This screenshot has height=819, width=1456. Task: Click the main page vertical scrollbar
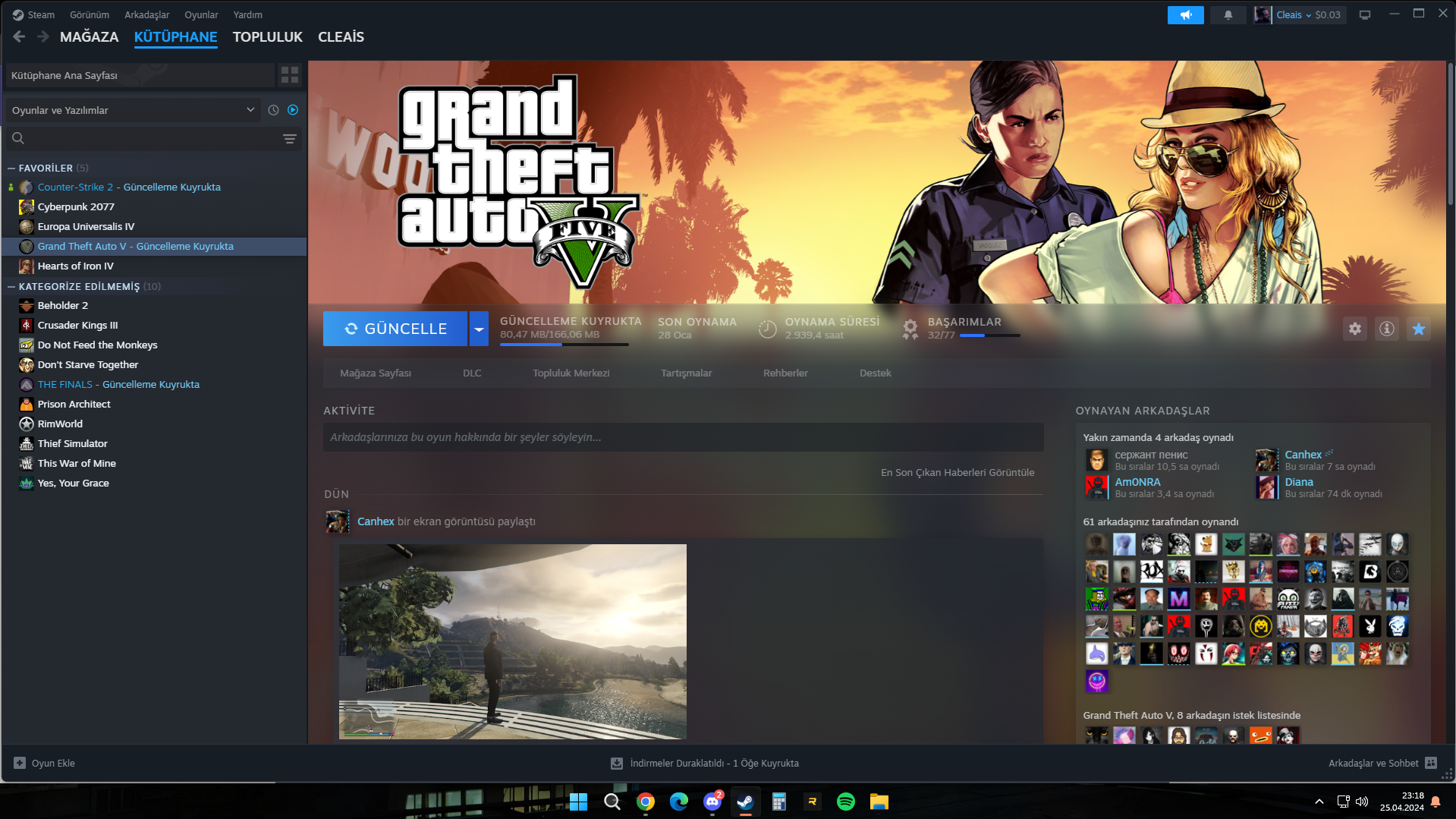[1450, 135]
